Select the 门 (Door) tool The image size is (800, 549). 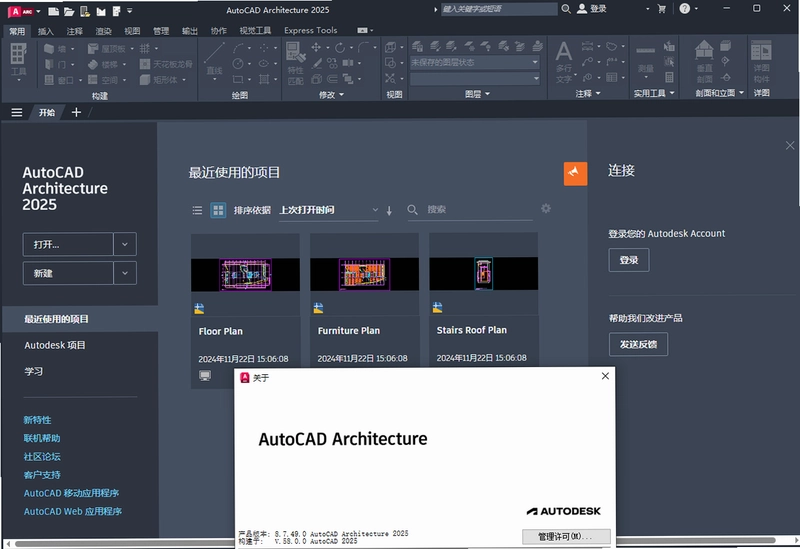(x=55, y=64)
